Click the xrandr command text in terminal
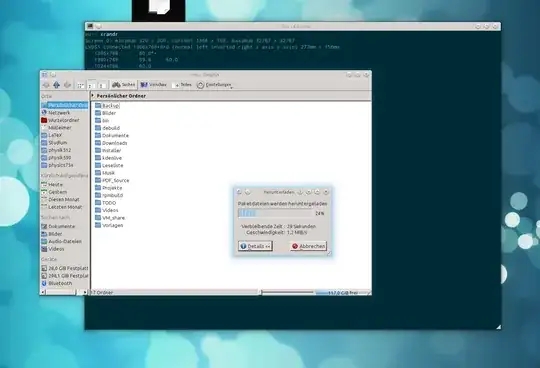The height and width of the screenshot is (368, 540). [109, 34]
